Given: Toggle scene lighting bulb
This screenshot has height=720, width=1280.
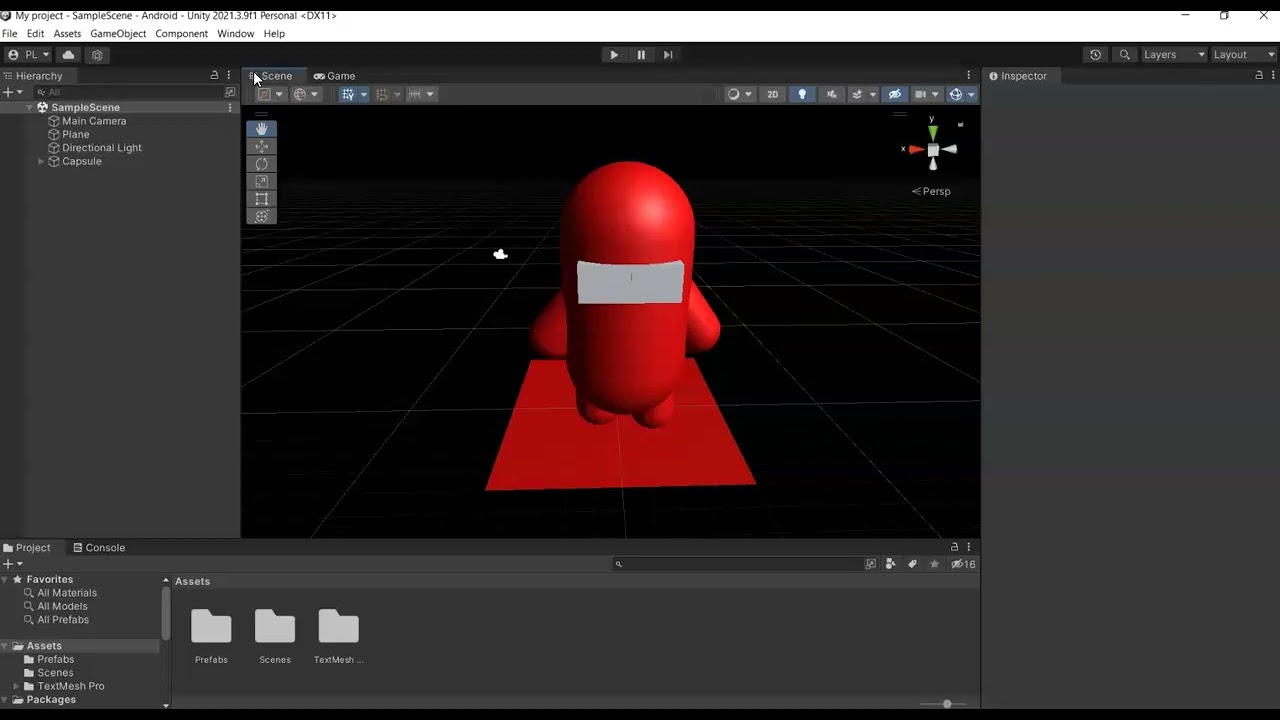Looking at the screenshot, I should pos(801,94).
